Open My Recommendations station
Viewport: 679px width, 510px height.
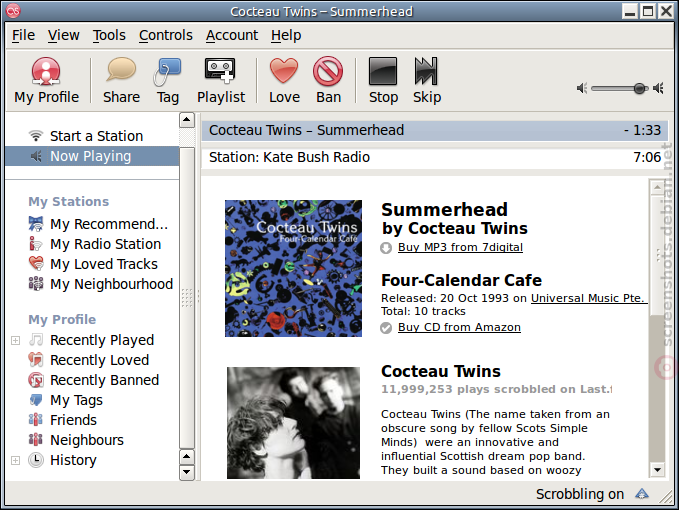point(98,224)
